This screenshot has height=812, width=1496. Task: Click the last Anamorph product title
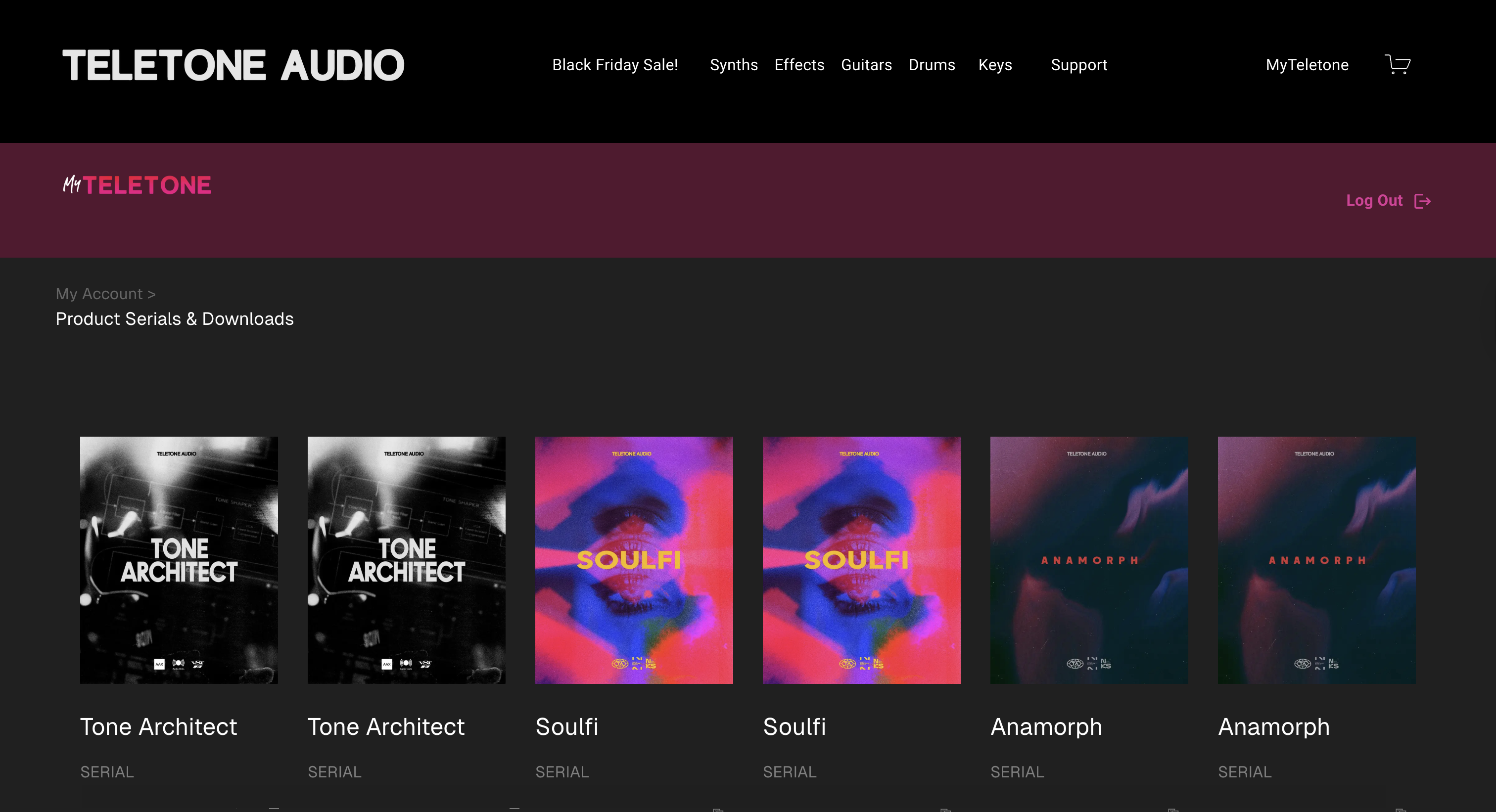[x=1273, y=726]
